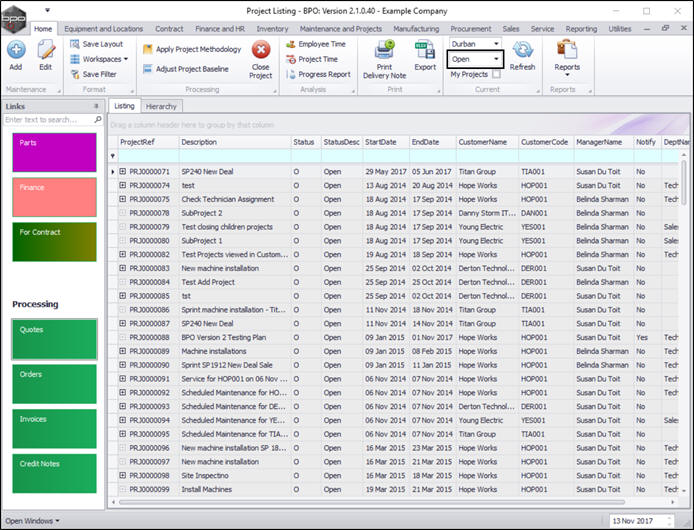694x530 pixels.
Task: Open the Finance and HR ribbon tab
Action: tap(219, 29)
